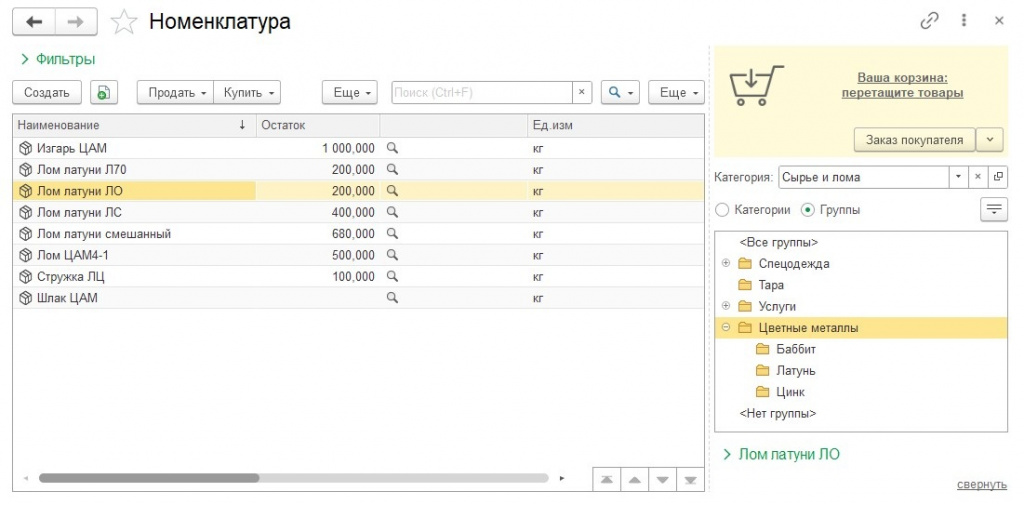Click the shopping cart basket icon
1024x505 pixels.
coord(757,86)
